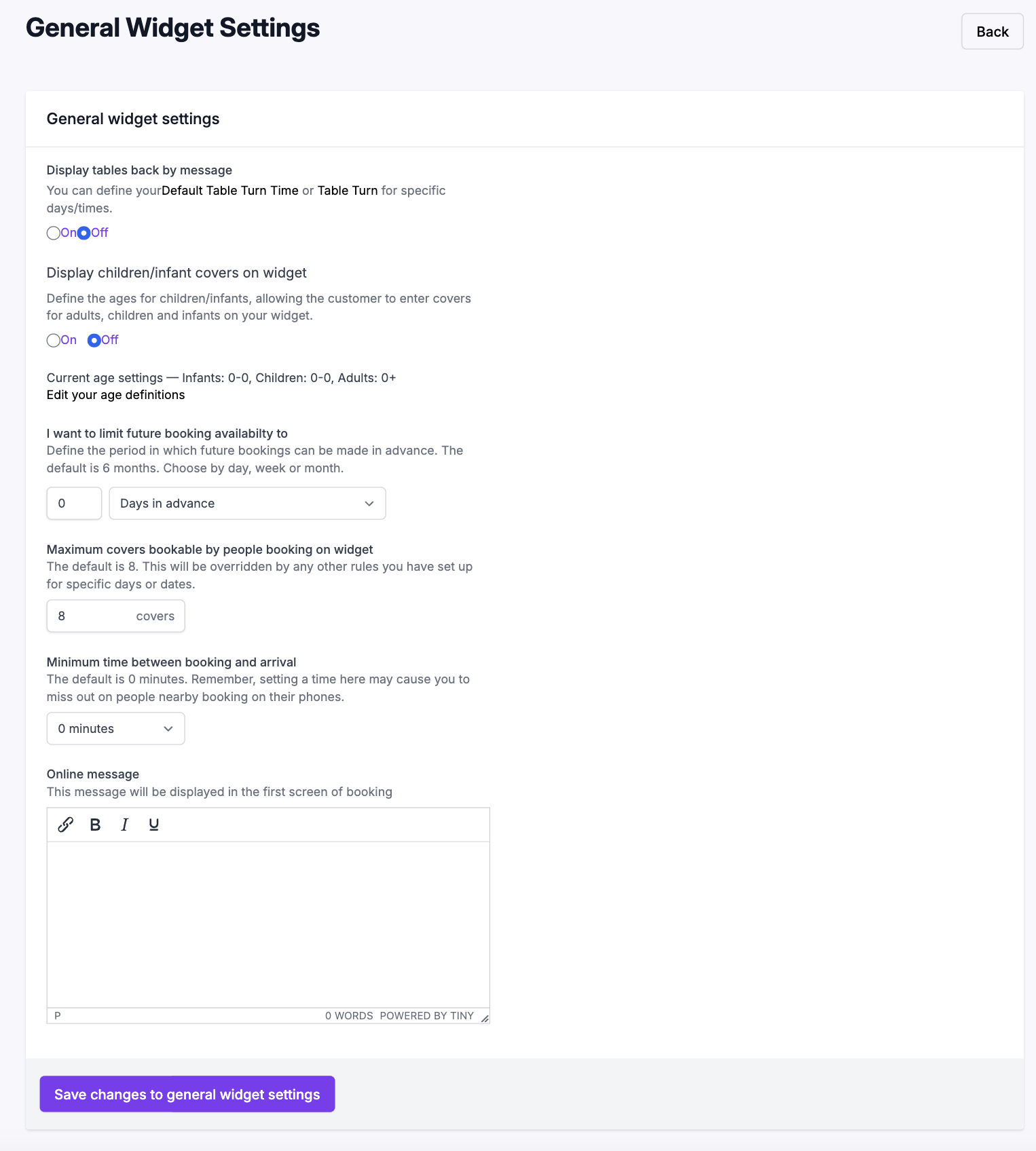
Task: Click the editor resize handle icon
Action: (485, 1017)
